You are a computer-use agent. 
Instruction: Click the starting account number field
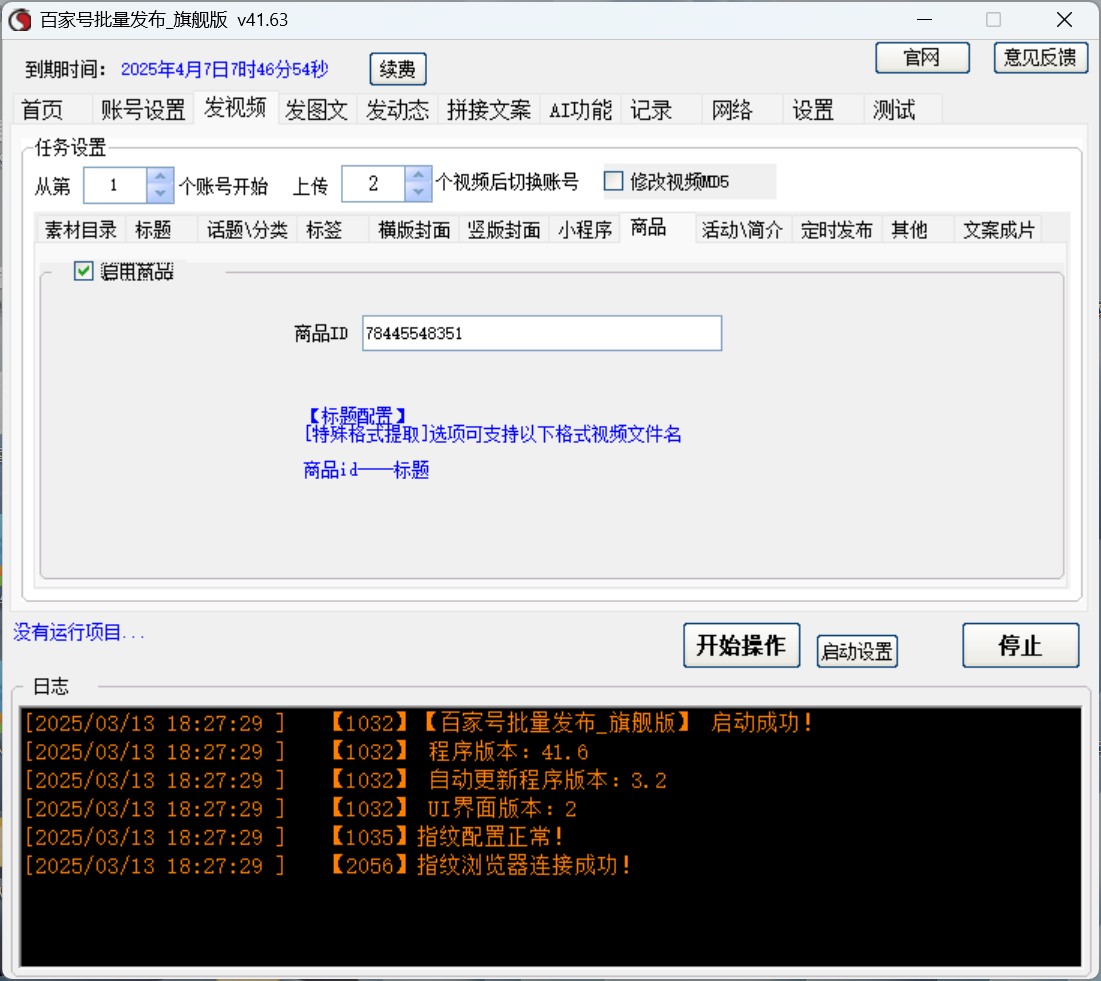tap(115, 185)
